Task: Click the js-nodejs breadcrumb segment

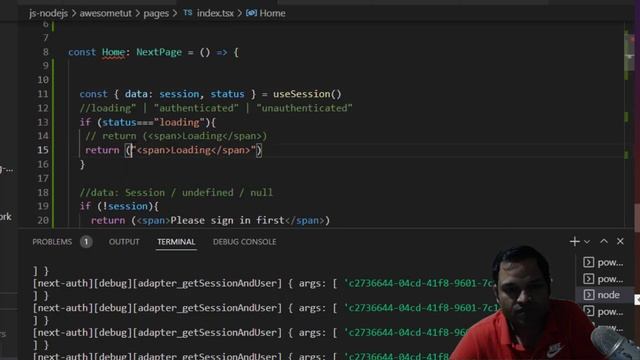Action: tap(49, 13)
